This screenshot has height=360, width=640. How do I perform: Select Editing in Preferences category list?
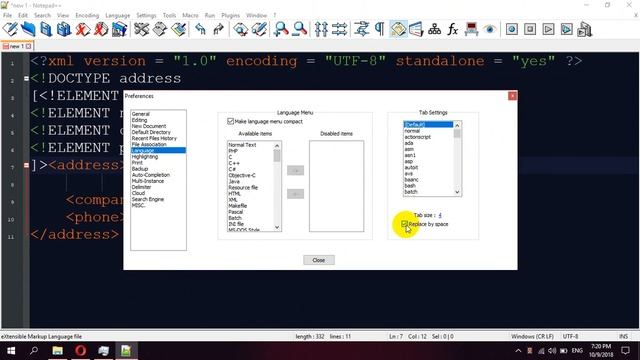[x=139, y=120]
